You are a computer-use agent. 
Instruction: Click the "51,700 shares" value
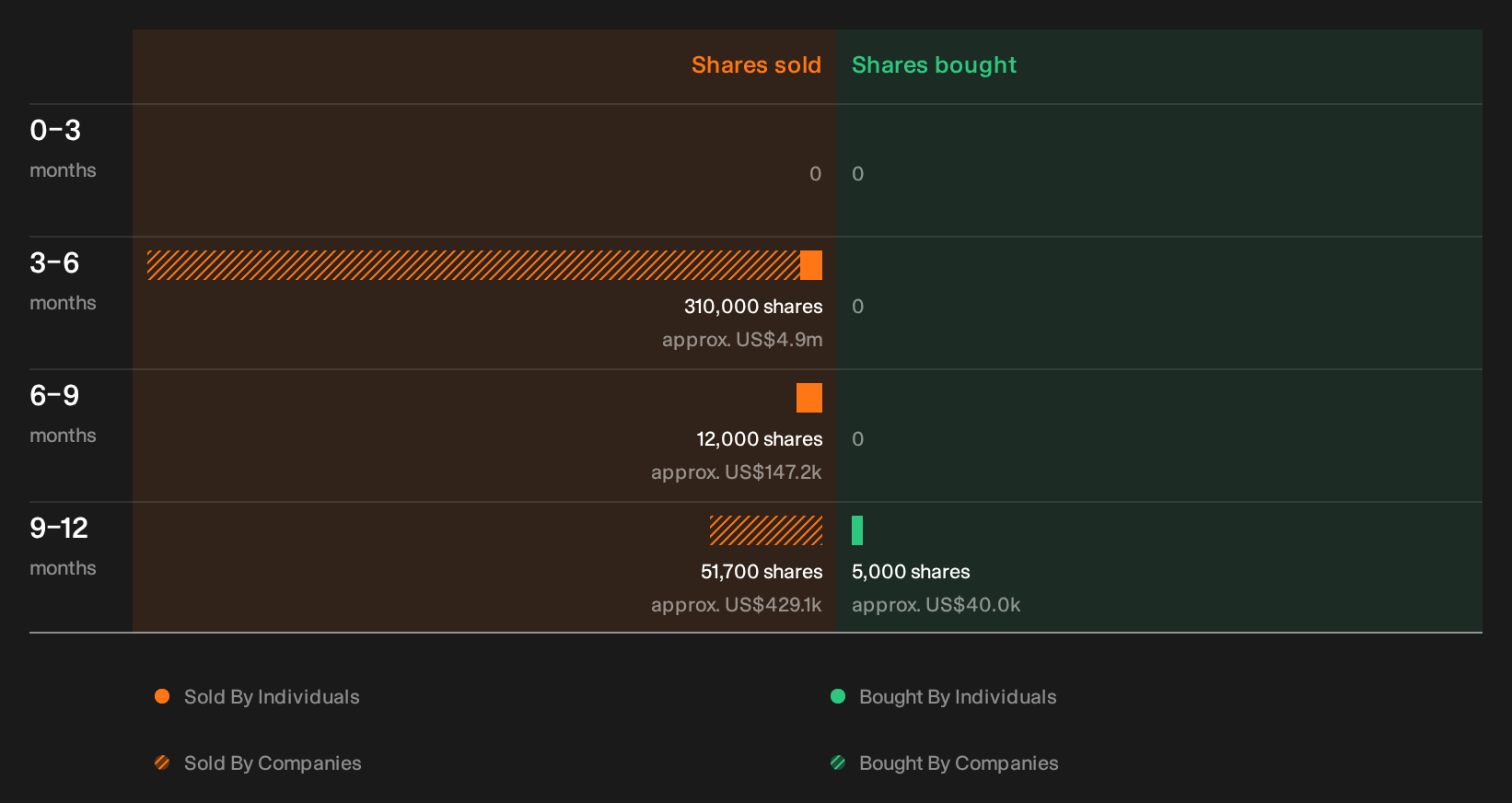point(762,572)
